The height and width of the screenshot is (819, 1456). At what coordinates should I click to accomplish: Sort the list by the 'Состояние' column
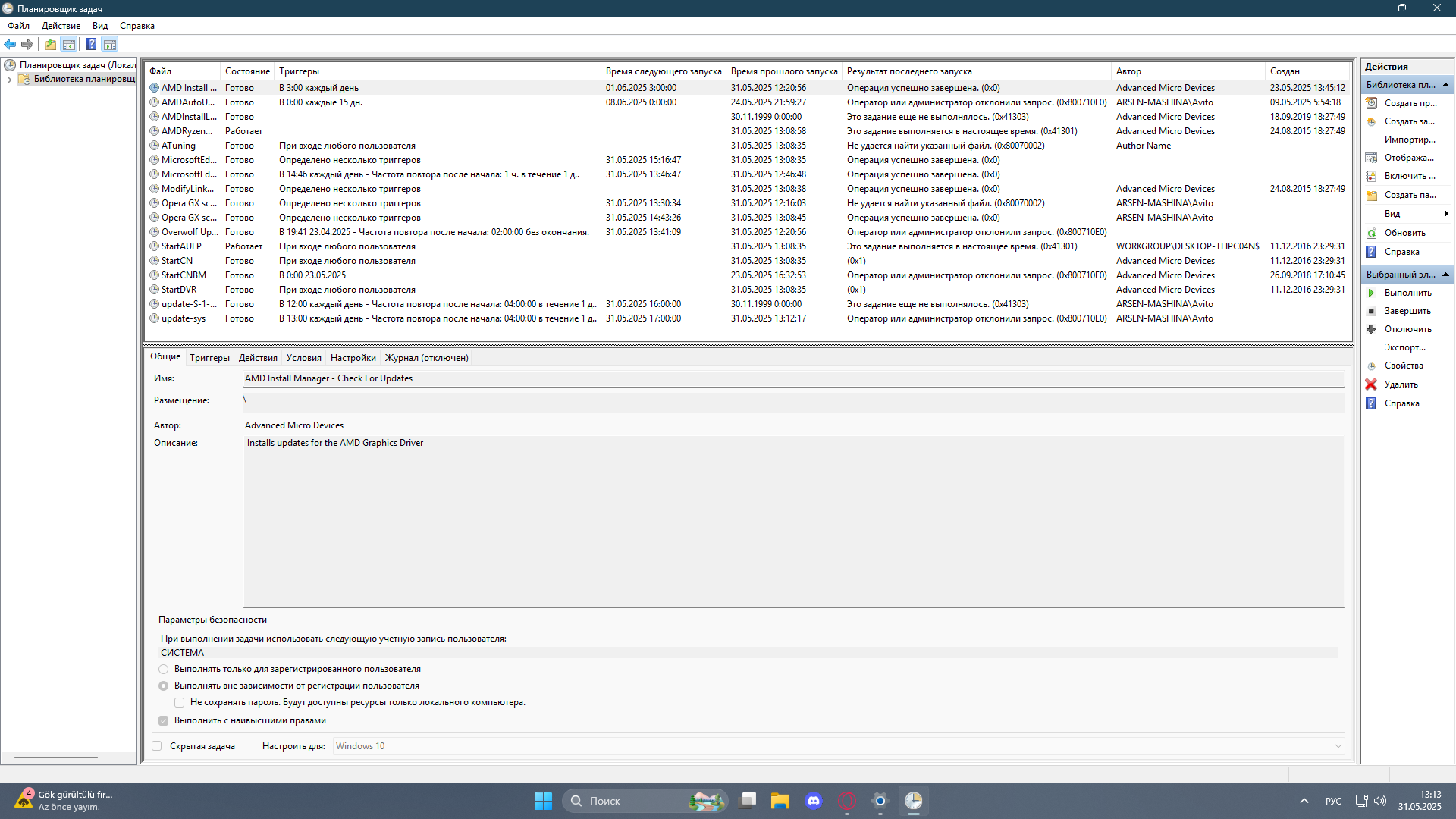point(247,71)
